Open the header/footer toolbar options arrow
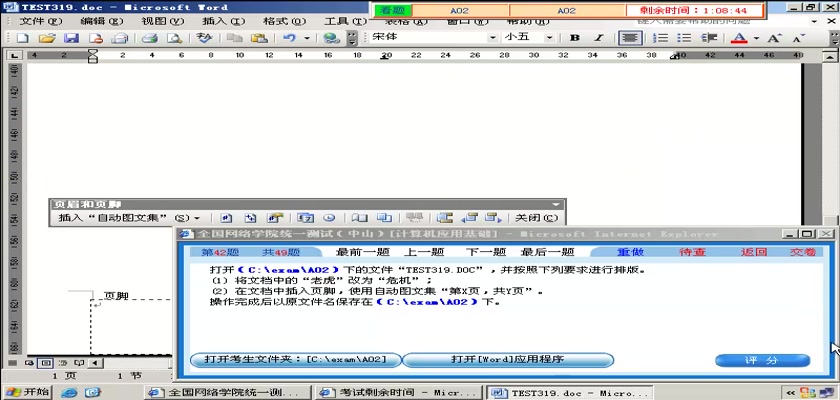840x400 pixels. (556, 205)
